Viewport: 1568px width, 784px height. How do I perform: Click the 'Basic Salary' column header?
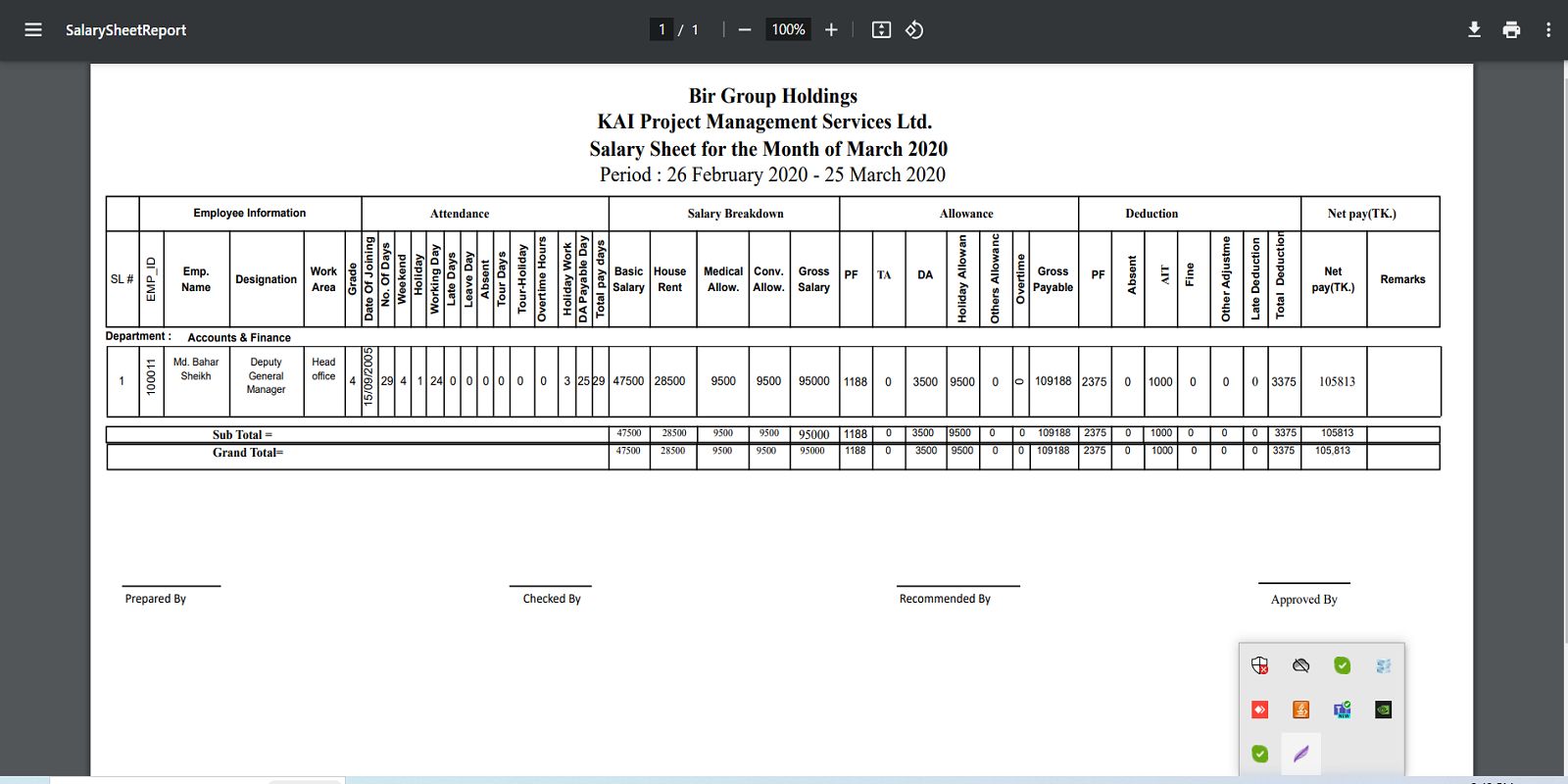pyautogui.click(x=629, y=279)
